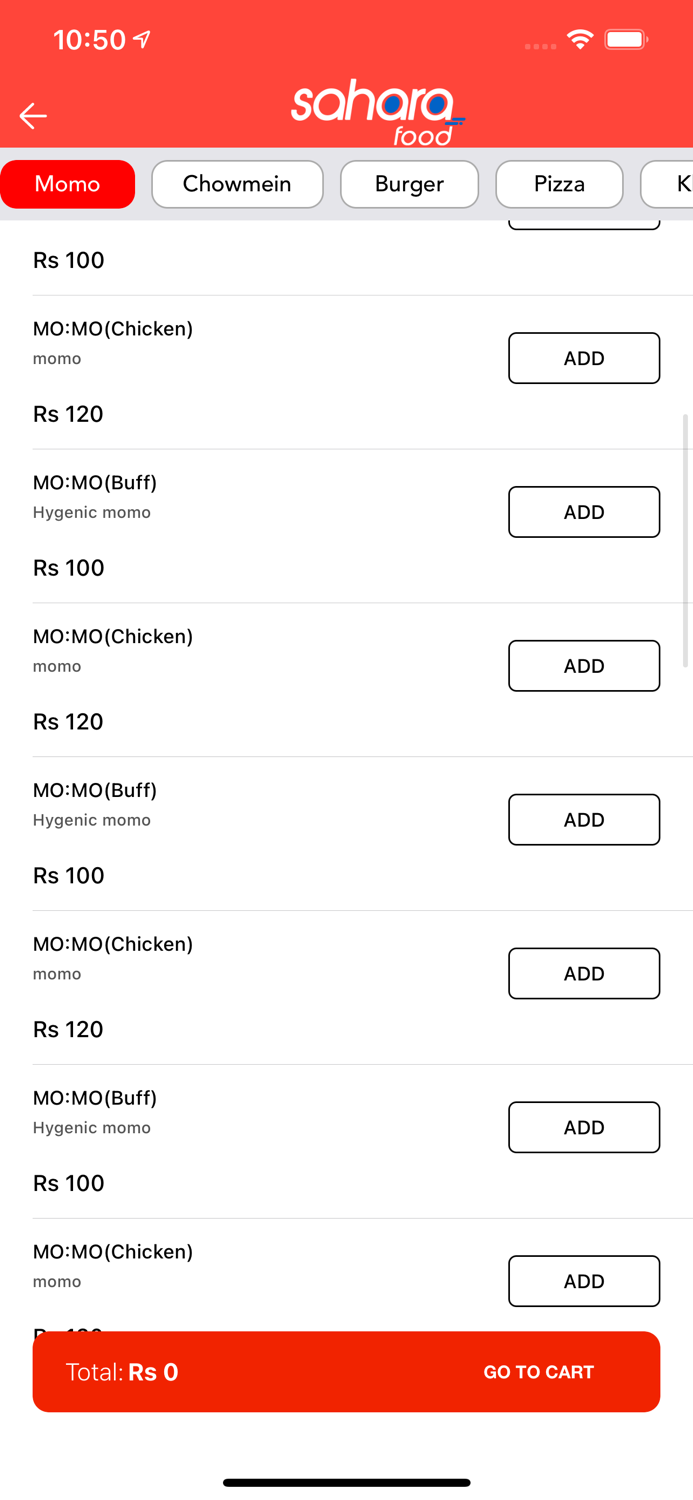
Task: Tap the battery status icon
Action: pos(627,39)
